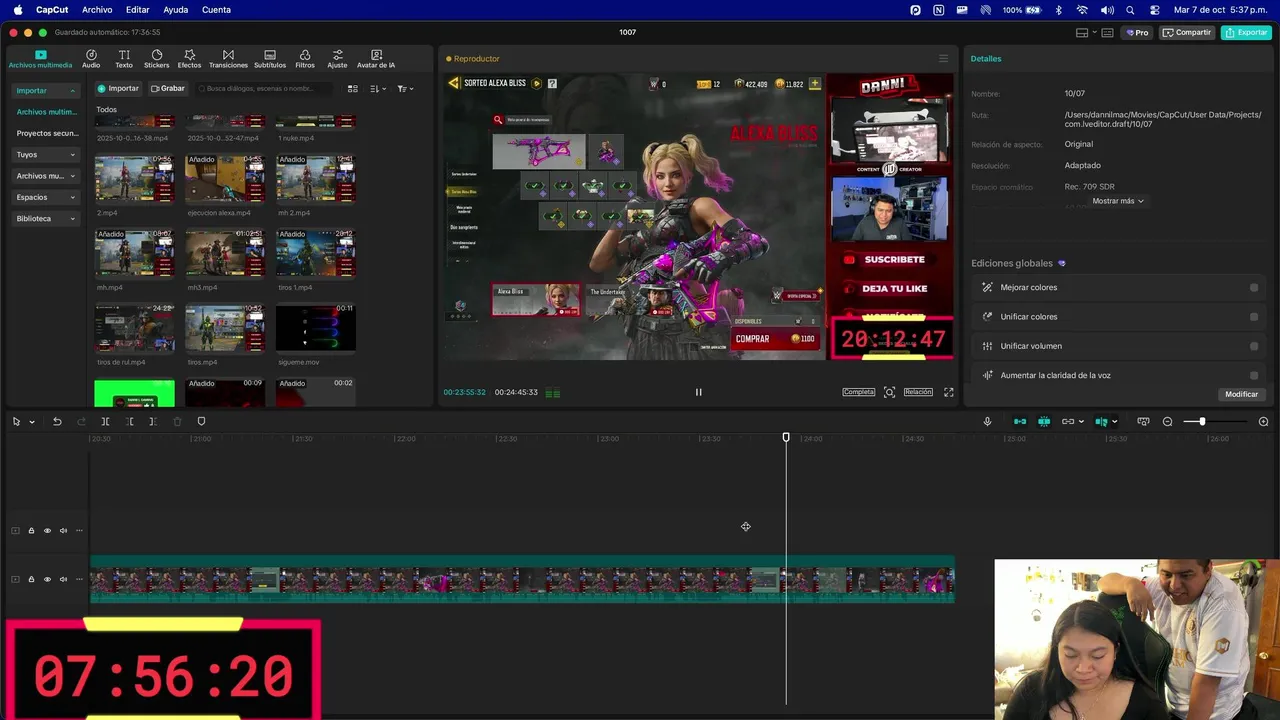Screen dimensions: 1280x720
Task: Open the Stickers panel
Action: pos(157,59)
